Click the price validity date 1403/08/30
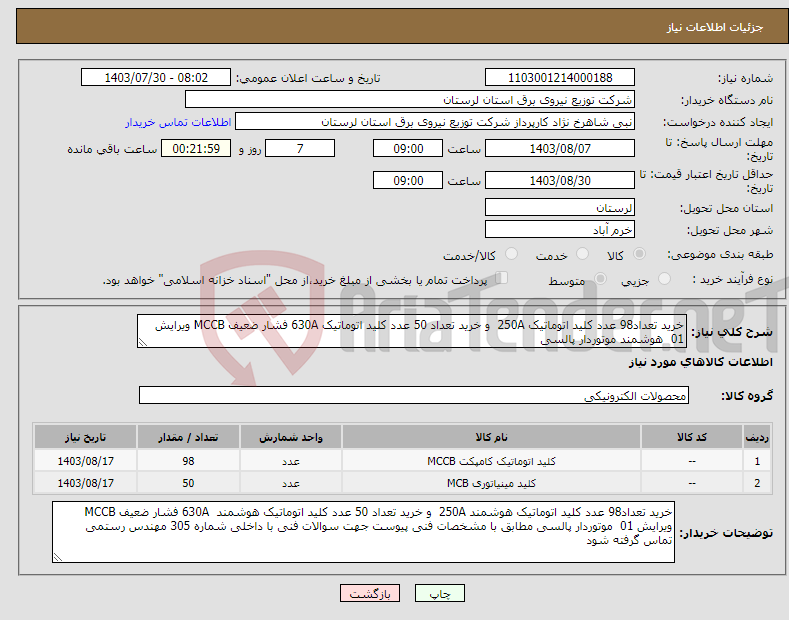 (x=560, y=180)
